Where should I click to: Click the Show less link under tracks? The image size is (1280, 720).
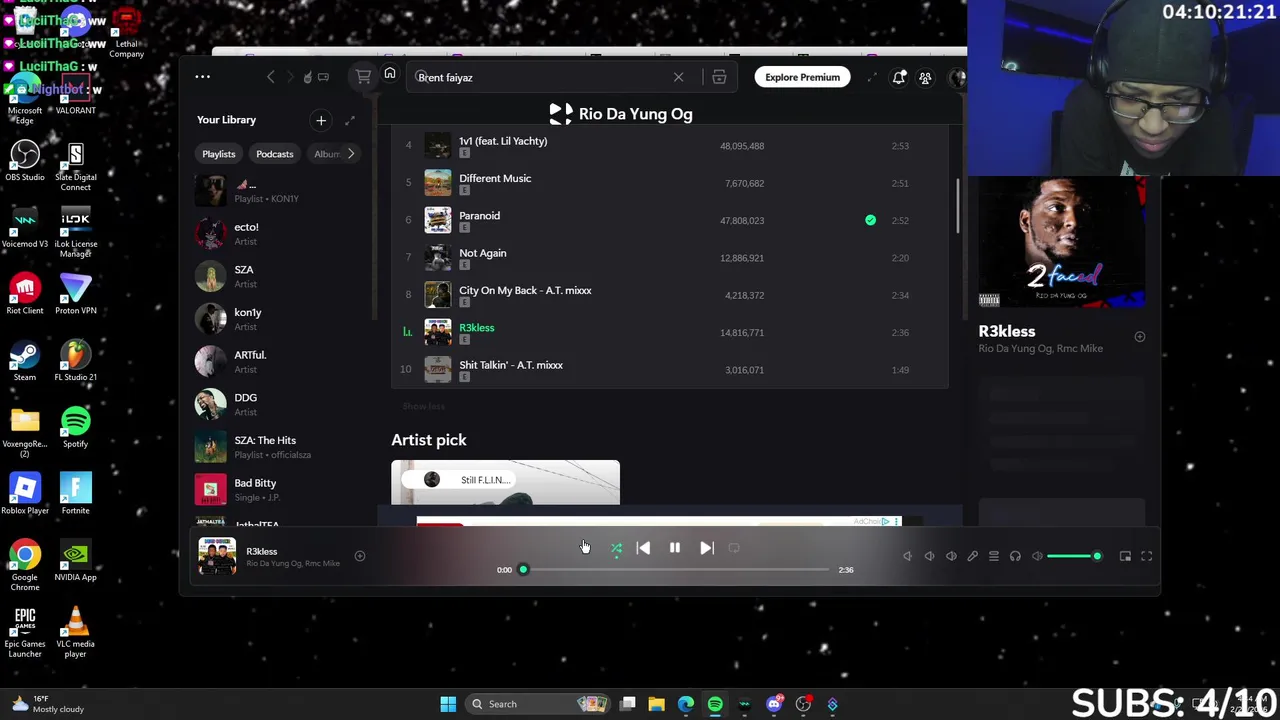tap(424, 407)
